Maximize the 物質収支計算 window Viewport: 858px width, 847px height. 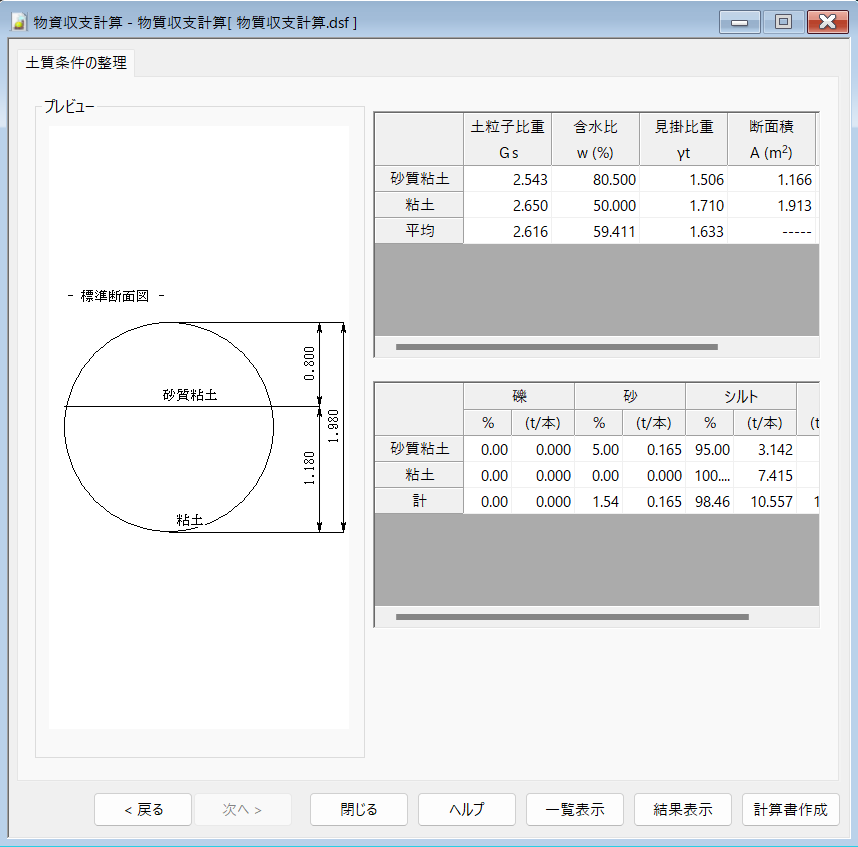tap(783, 22)
